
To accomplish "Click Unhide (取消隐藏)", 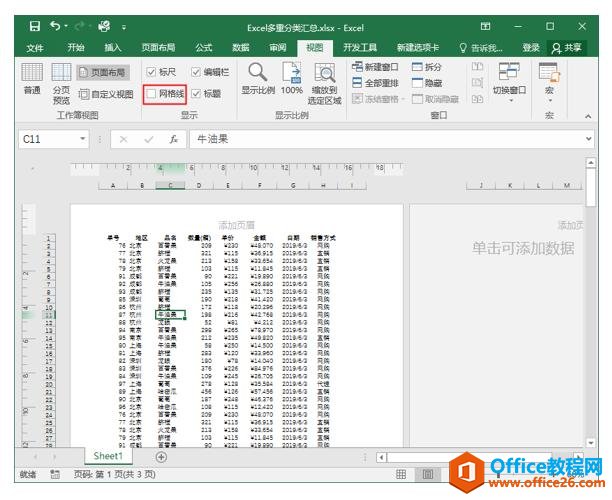I will tap(435, 99).
